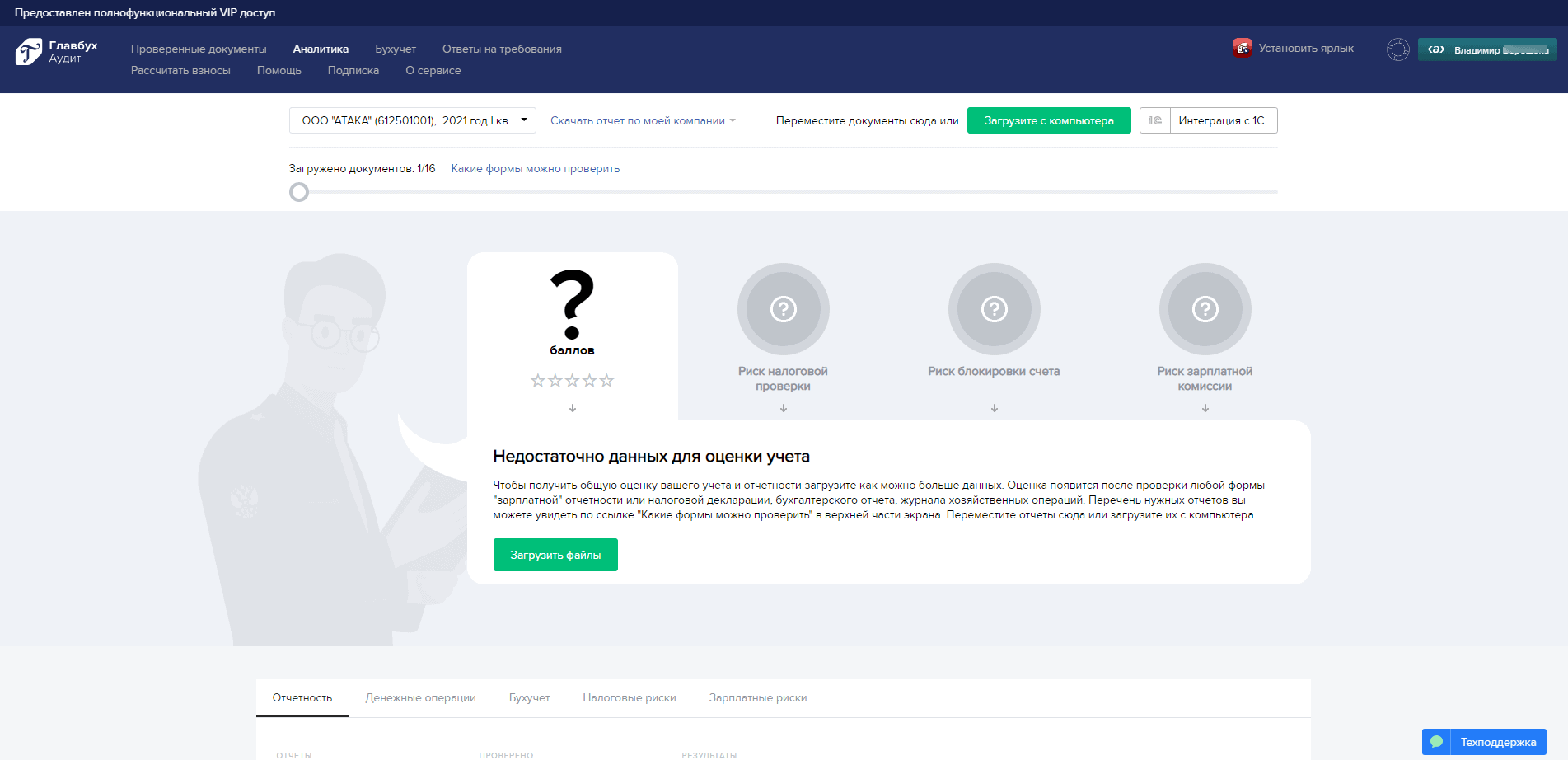Click the five-star rating row
1568x760 pixels.
tap(572, 381)
